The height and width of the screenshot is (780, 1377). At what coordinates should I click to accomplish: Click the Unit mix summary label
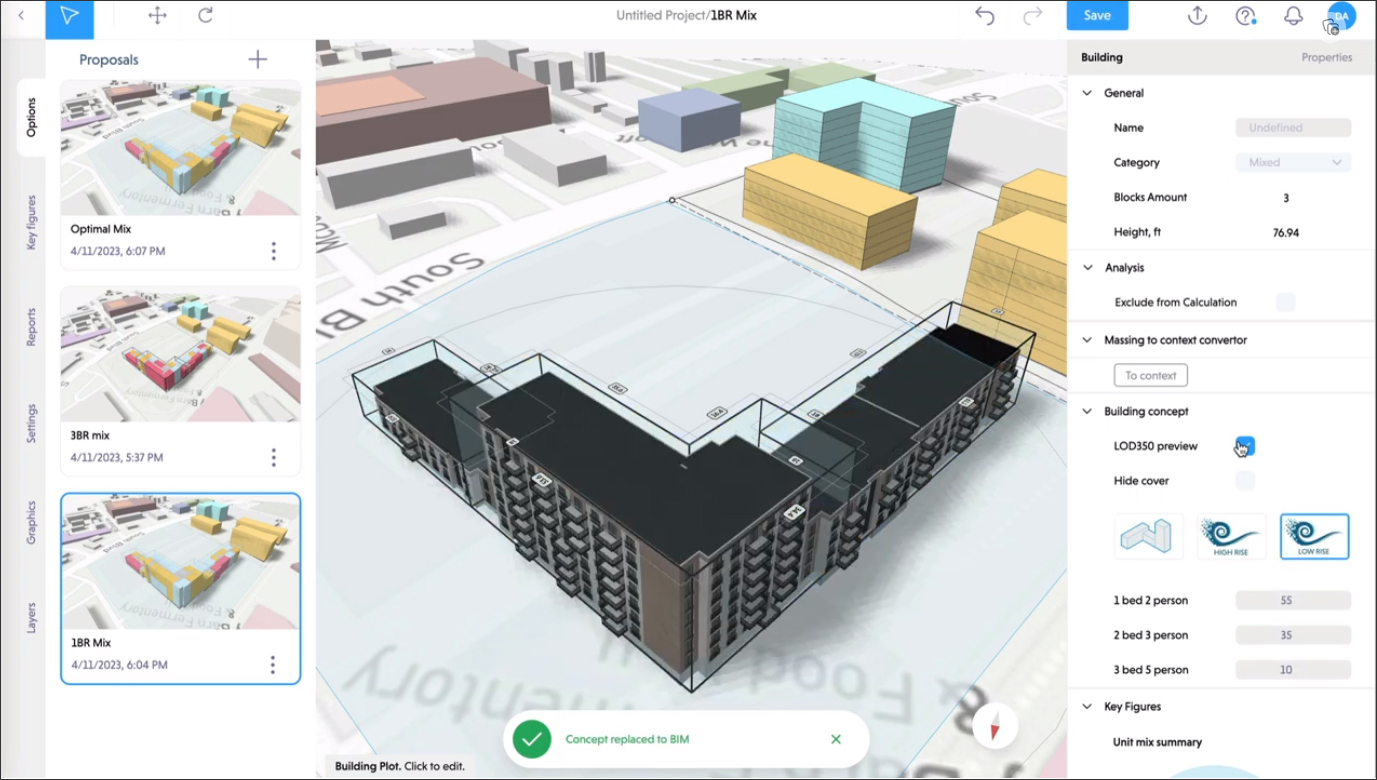pos(1157,742)
